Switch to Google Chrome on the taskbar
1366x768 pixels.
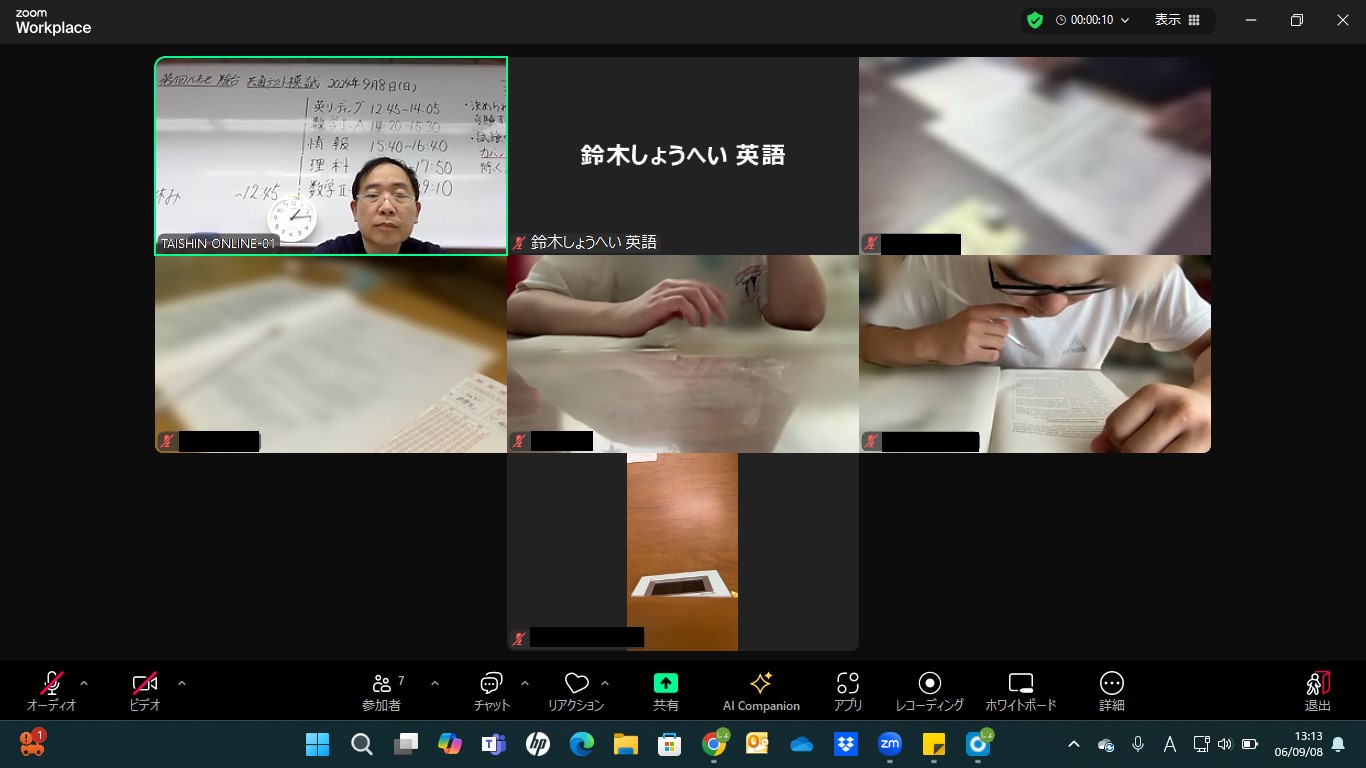(714, 744)
